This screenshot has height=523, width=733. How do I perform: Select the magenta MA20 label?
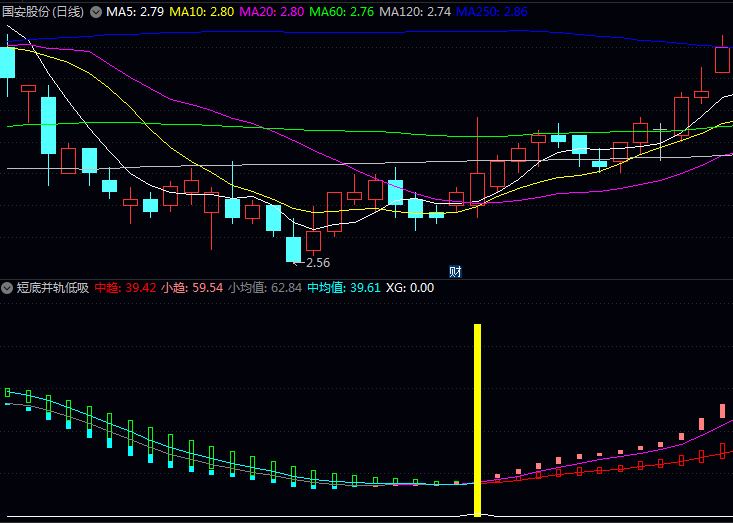[273, 12]
